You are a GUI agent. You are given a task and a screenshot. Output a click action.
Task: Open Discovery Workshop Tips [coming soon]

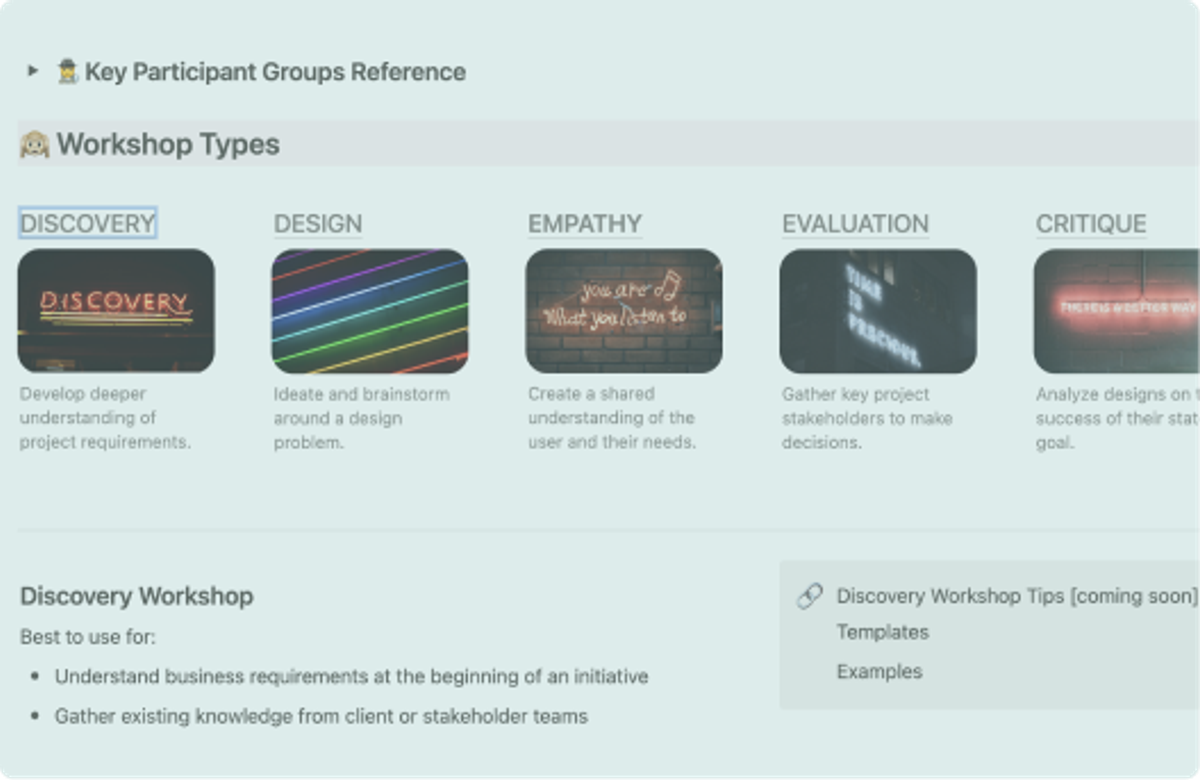[x=1017, y=596]
